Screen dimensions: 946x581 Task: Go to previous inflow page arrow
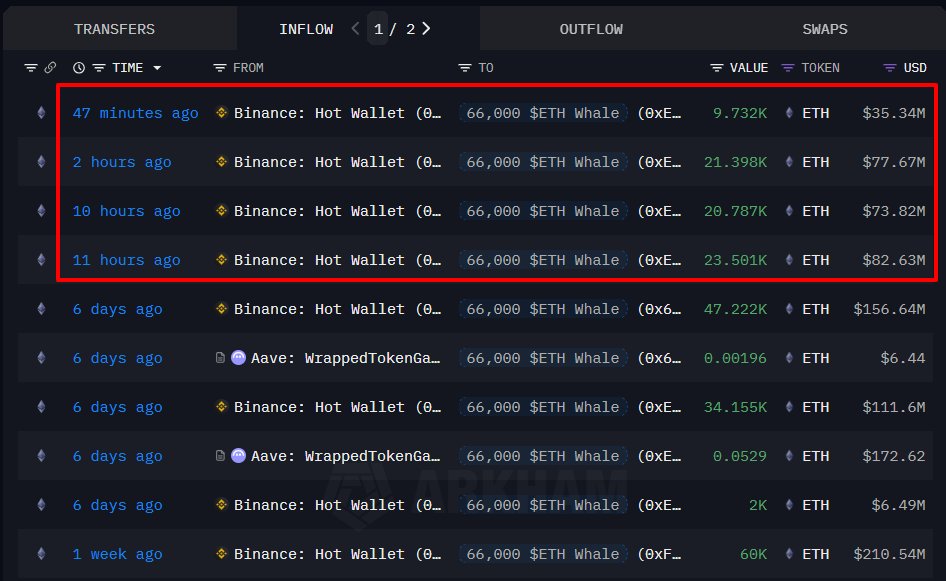pyautogui.click(x=355, y=28)
